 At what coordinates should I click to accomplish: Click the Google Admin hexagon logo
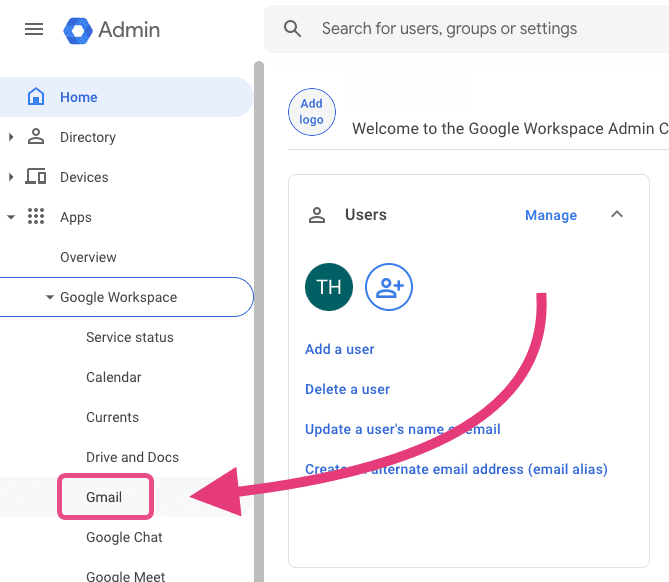pyautogui.click(x=78, y=30)
